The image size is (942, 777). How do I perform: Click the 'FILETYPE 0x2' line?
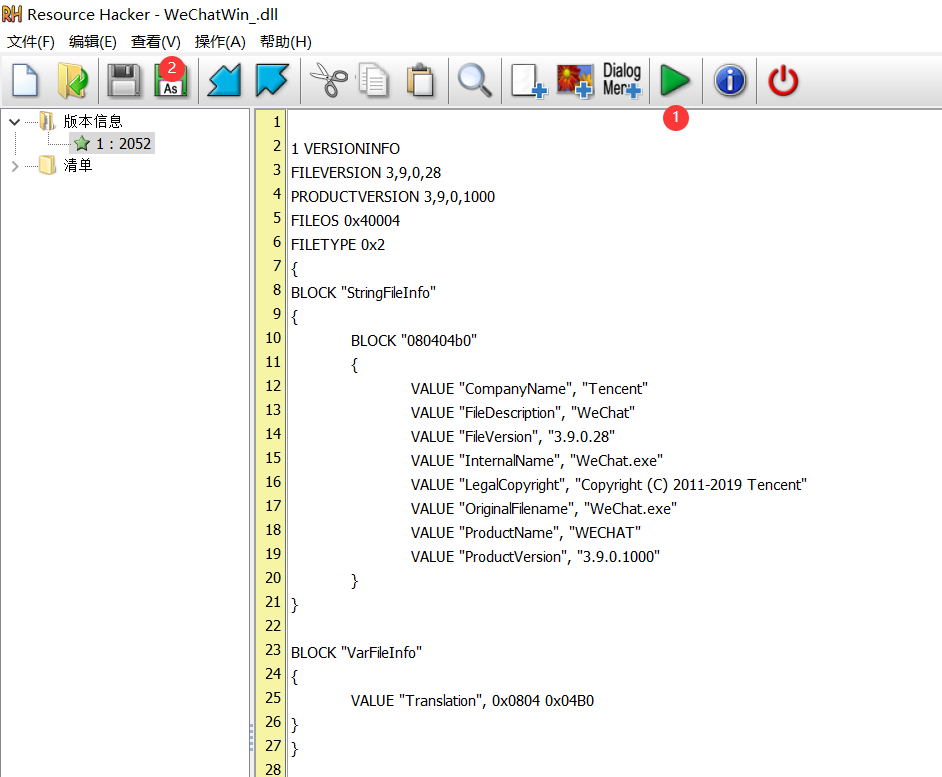click(x=338, y=245)
